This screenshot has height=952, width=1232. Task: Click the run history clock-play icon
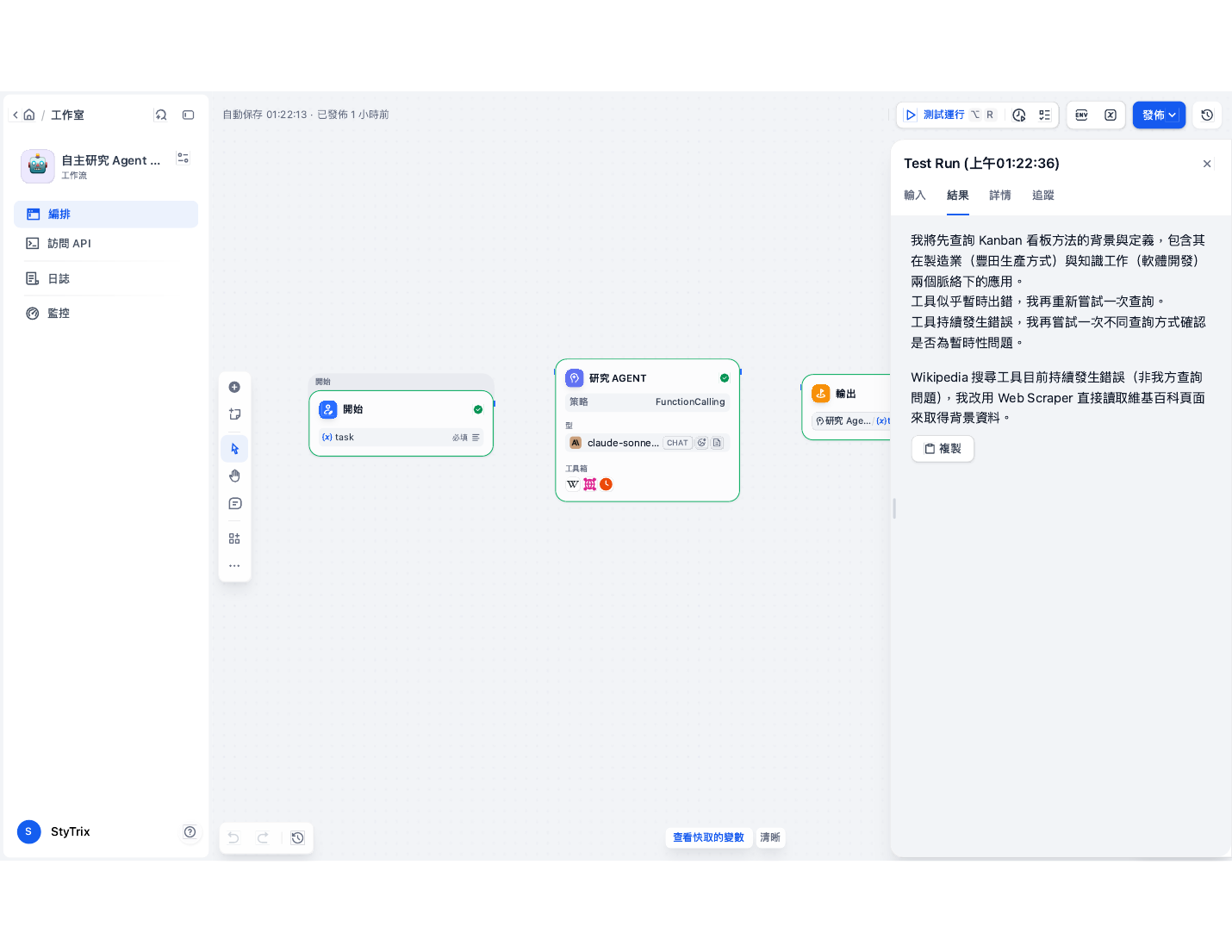point(1019,115)
